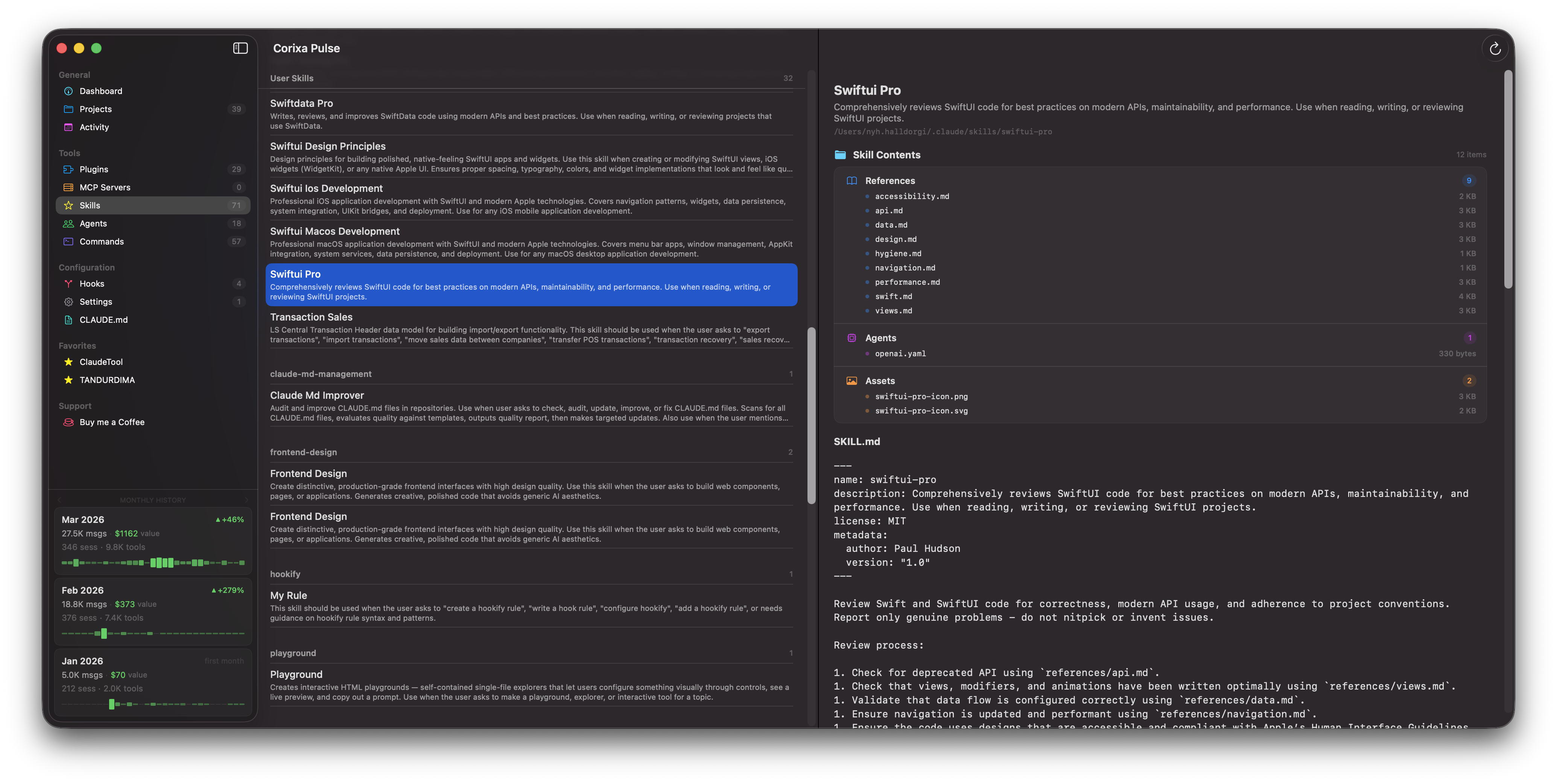
Task: Select the Transaction Sales skill
Action: coord(531,328)
